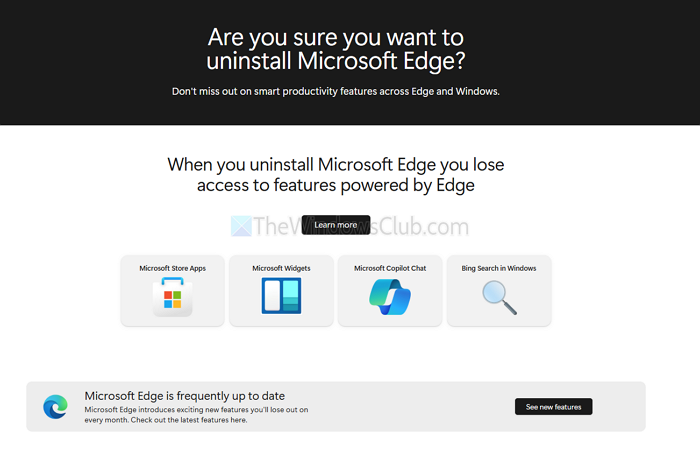Click the Microsoft Widgets panel icon
700x452 pixels.
click(x=281, y=297)
